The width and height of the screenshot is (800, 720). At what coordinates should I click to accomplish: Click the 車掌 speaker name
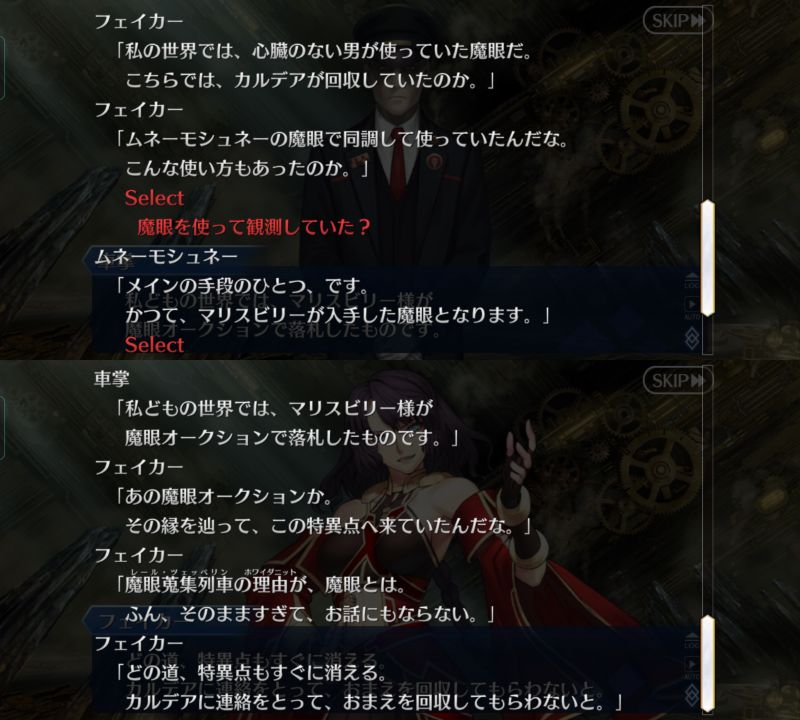click(x=112, y=379)
